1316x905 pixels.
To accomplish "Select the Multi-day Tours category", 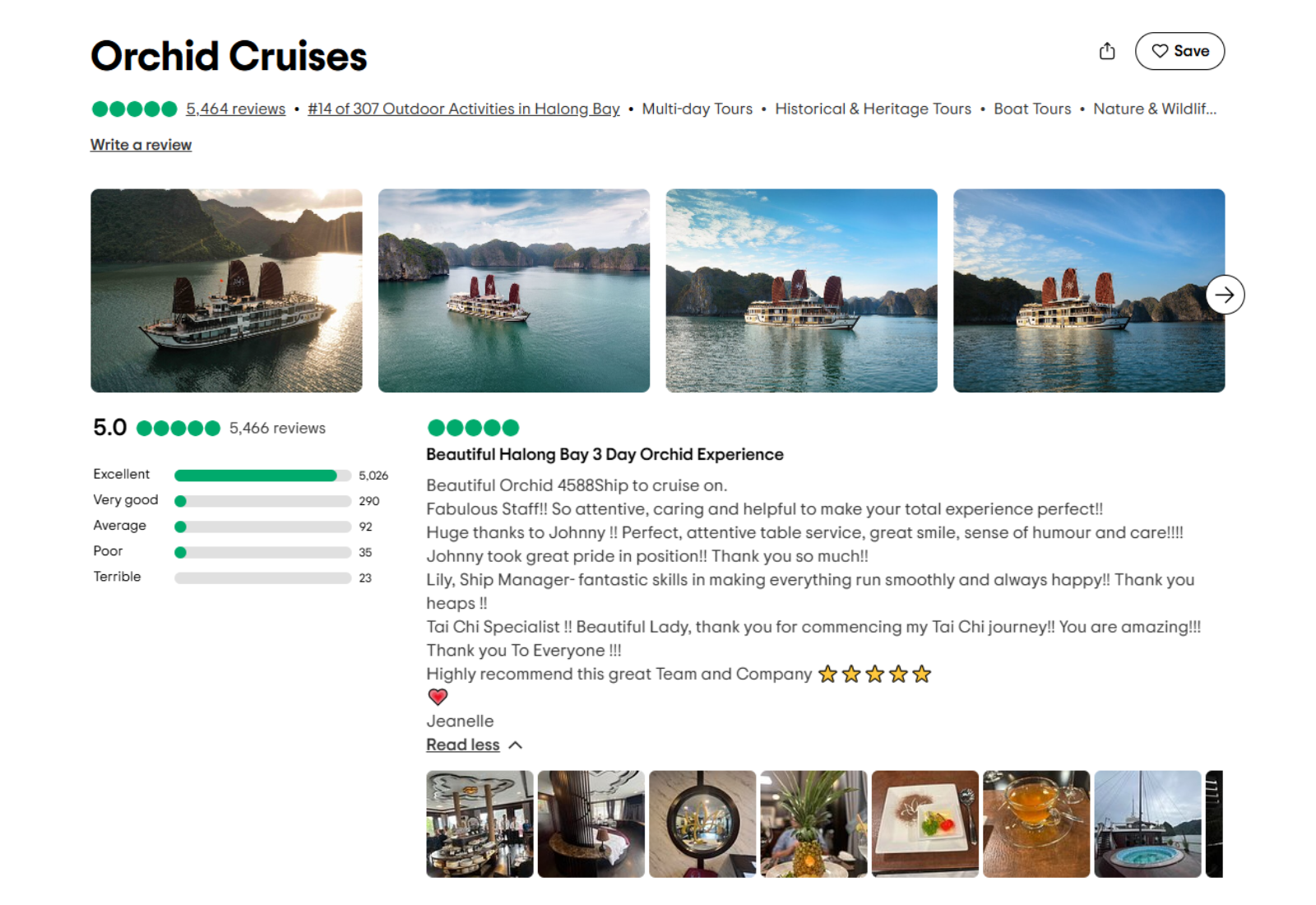I will pos(697,108).
